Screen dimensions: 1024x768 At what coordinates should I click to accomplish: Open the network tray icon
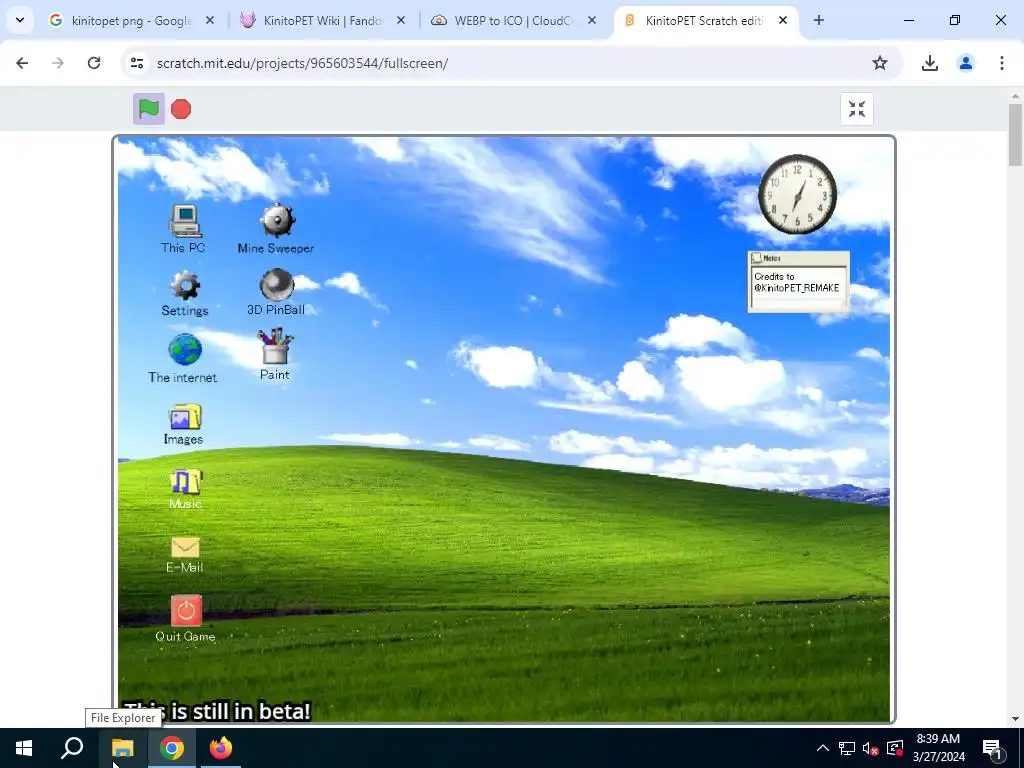[847, 748]
